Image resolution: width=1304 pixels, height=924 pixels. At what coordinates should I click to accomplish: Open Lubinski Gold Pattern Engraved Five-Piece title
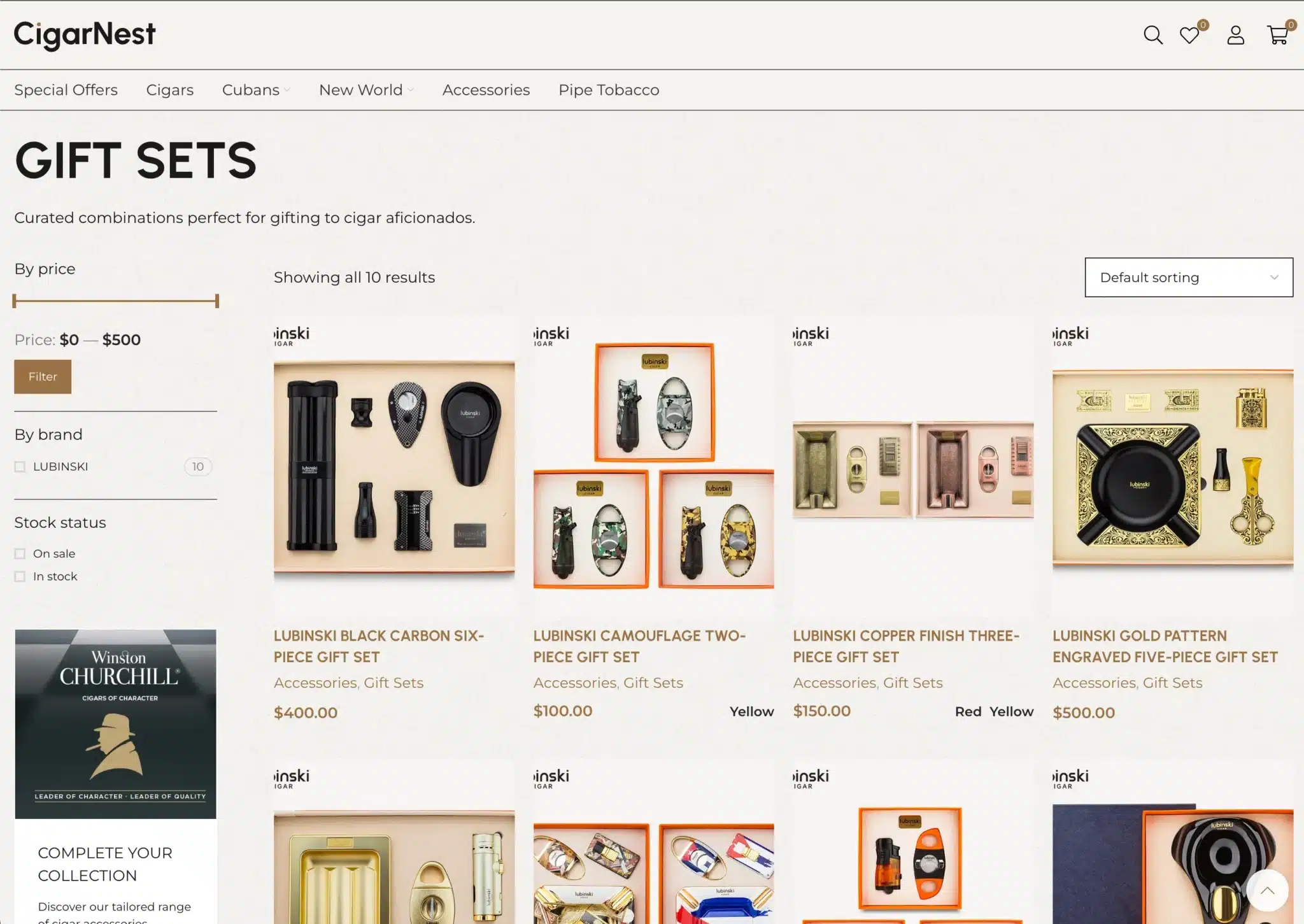(x=1165, y=646)
